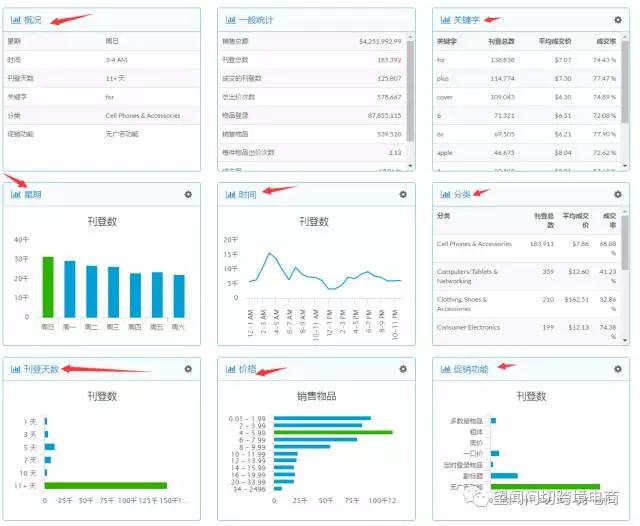
Task: Click chart icon beside 关键字 title
Action: point(445,20)
